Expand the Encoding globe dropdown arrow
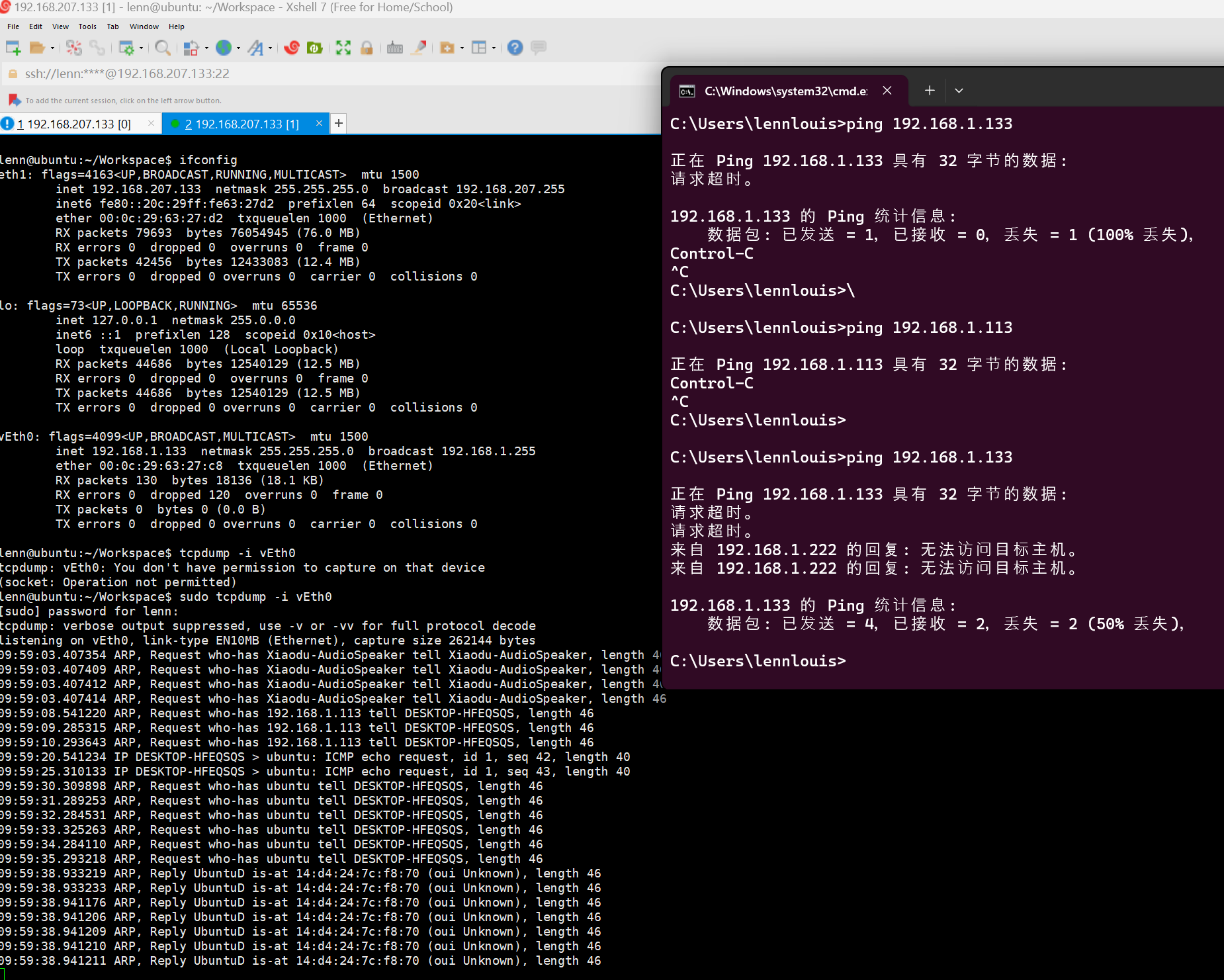This screenshot has height=980, width=1224. coord(238,48)
